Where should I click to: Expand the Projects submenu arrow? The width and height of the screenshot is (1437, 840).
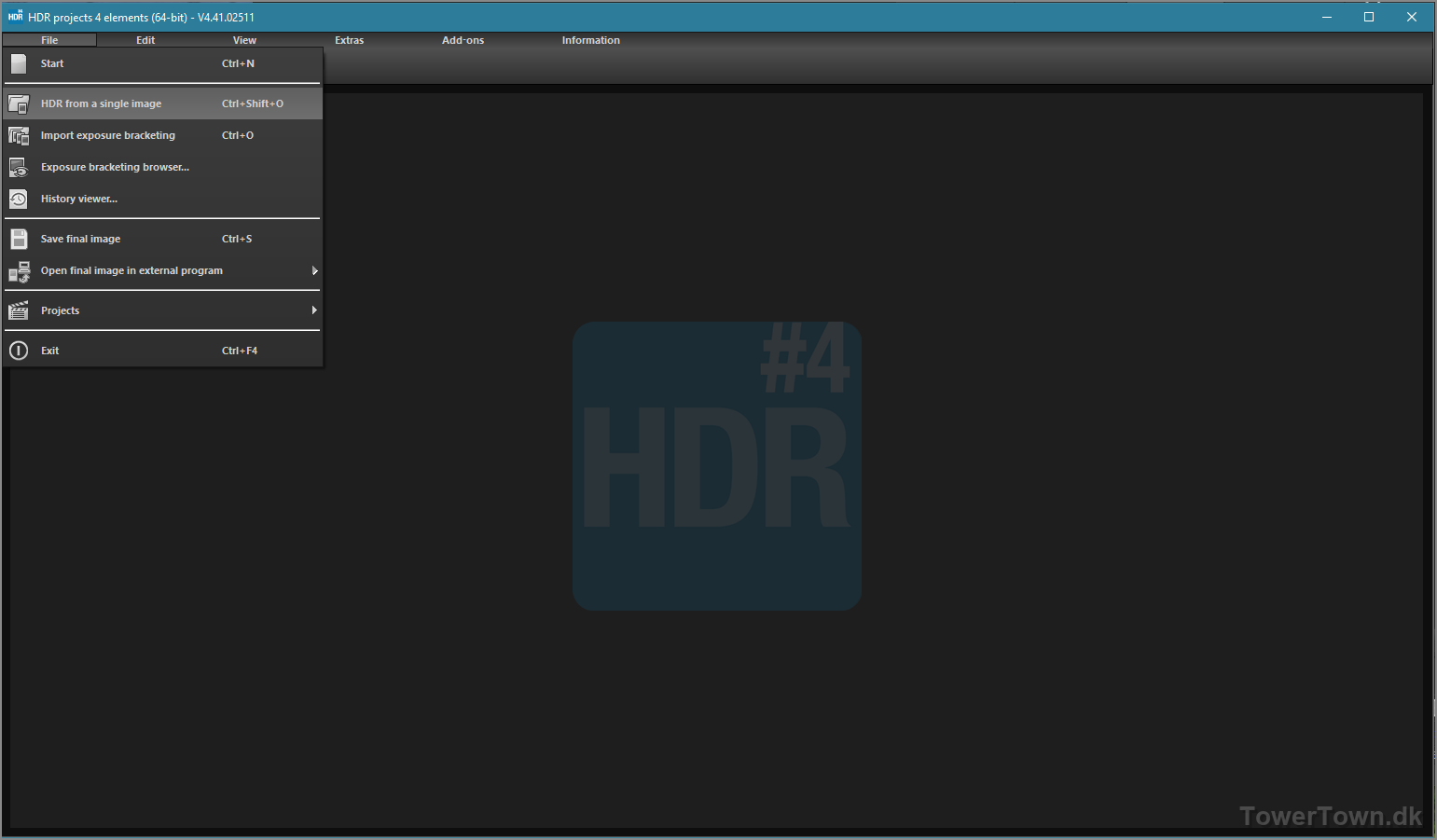314,310
